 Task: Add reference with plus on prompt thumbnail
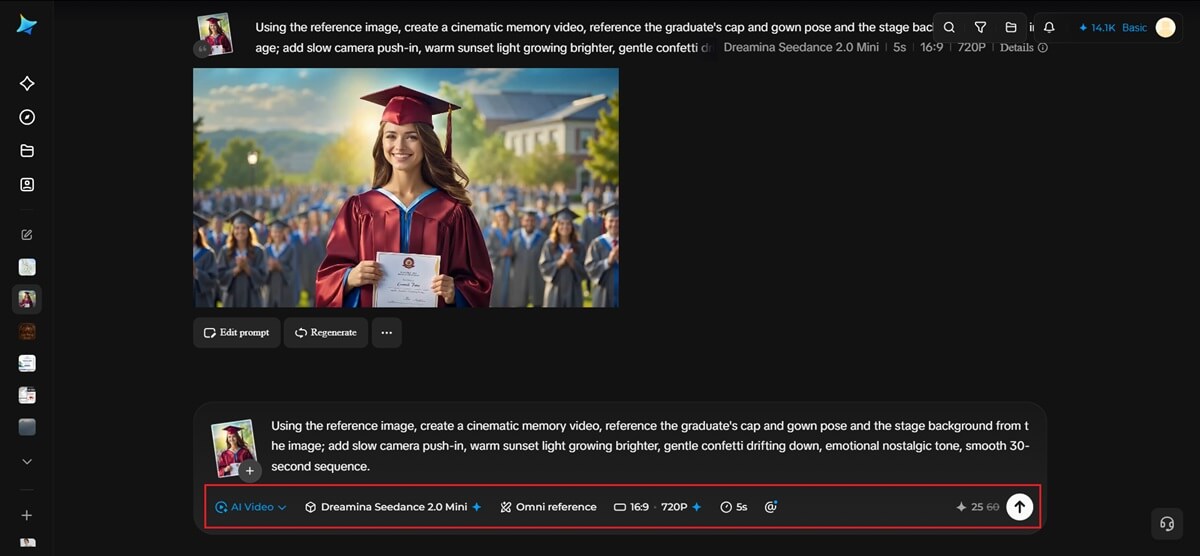pyautogui.click(x=250, y=470)
